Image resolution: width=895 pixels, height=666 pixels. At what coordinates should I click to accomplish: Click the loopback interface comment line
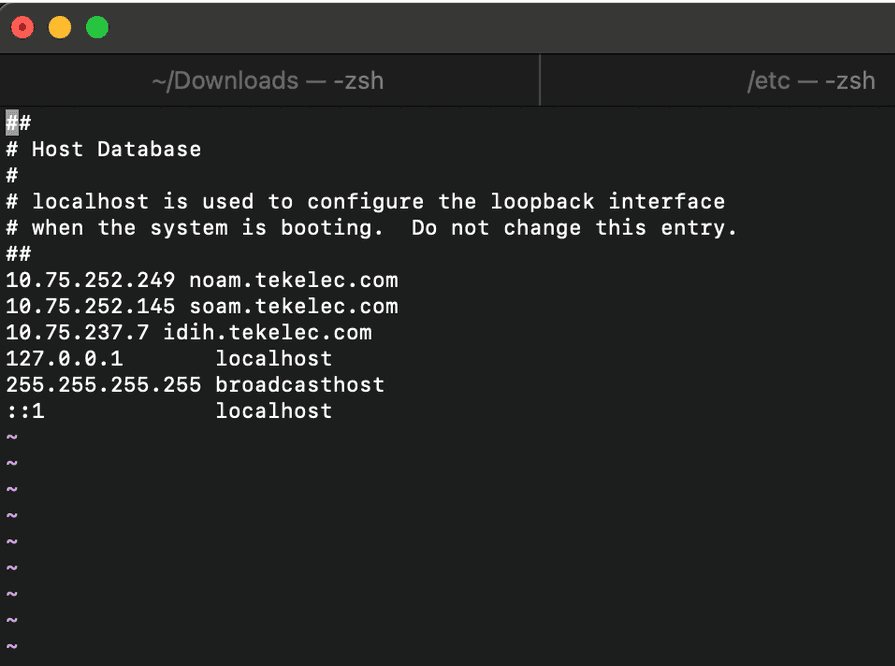tap(360, 201)
